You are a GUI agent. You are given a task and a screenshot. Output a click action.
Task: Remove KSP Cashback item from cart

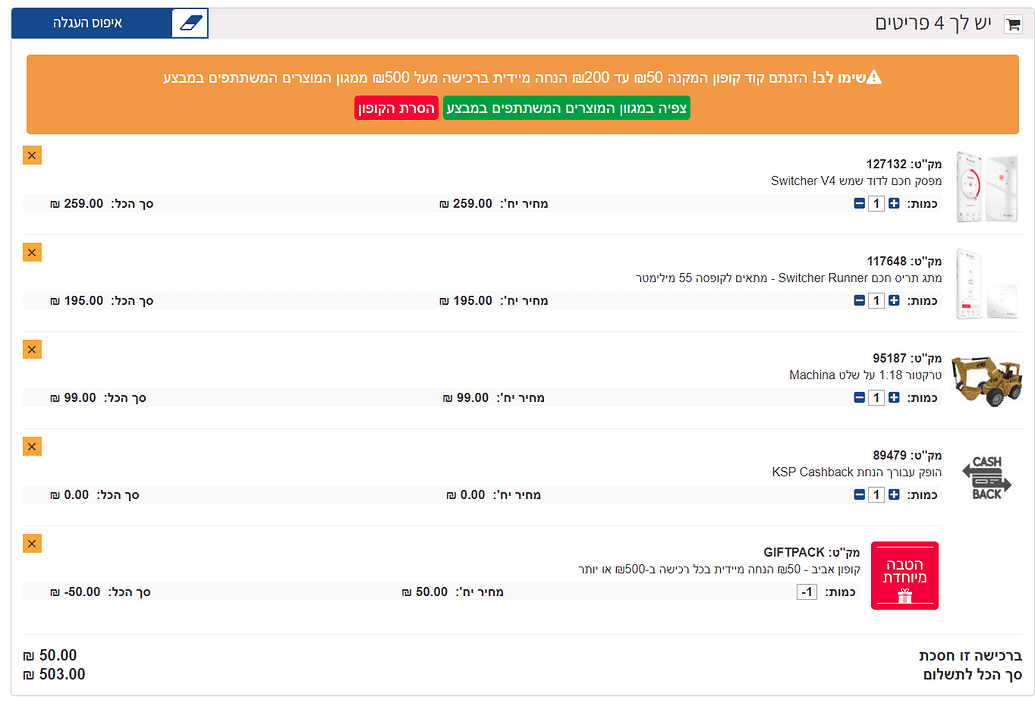[x=32, y=446]
